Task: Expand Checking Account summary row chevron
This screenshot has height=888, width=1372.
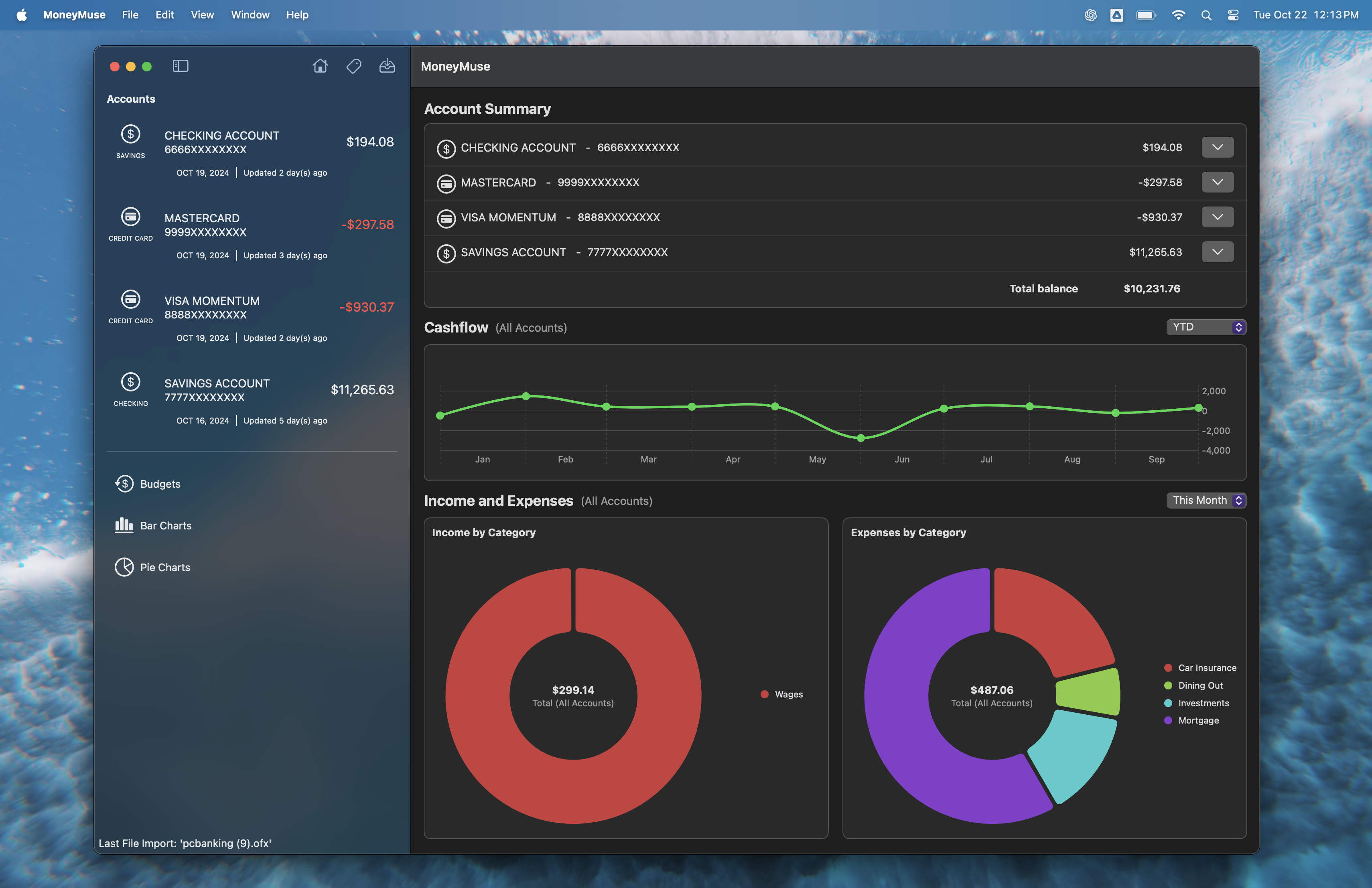Action: pyautogui.click(x=1218, y=147)
